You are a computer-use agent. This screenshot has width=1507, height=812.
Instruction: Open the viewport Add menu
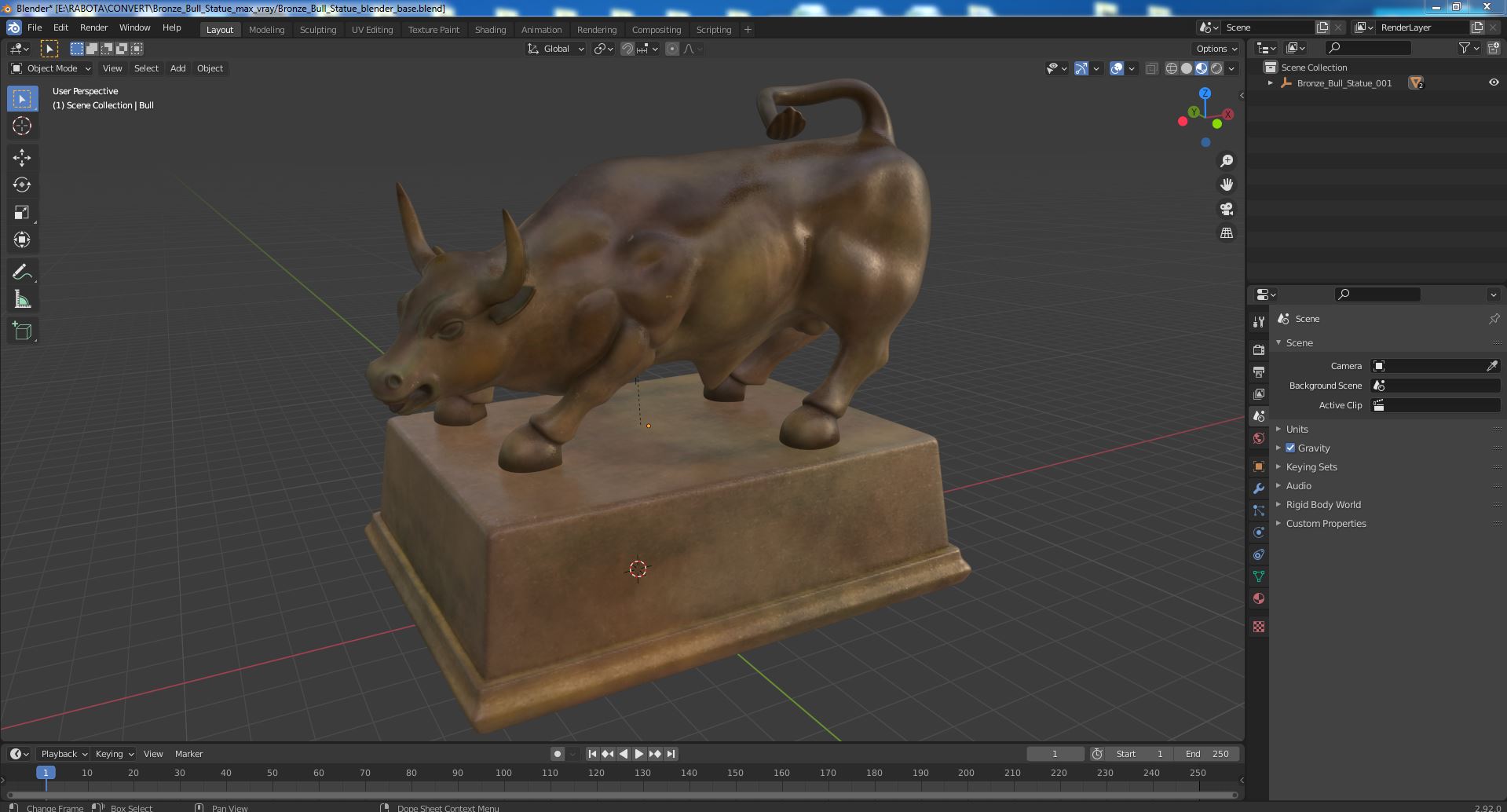(x=178, y=68)
